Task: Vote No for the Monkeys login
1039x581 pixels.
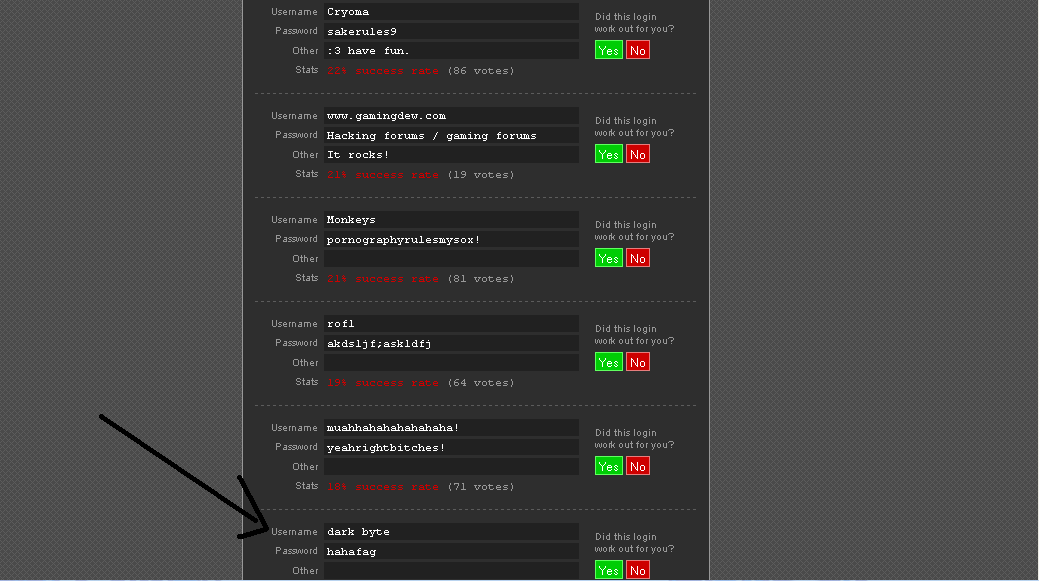Action: (637, 258)
